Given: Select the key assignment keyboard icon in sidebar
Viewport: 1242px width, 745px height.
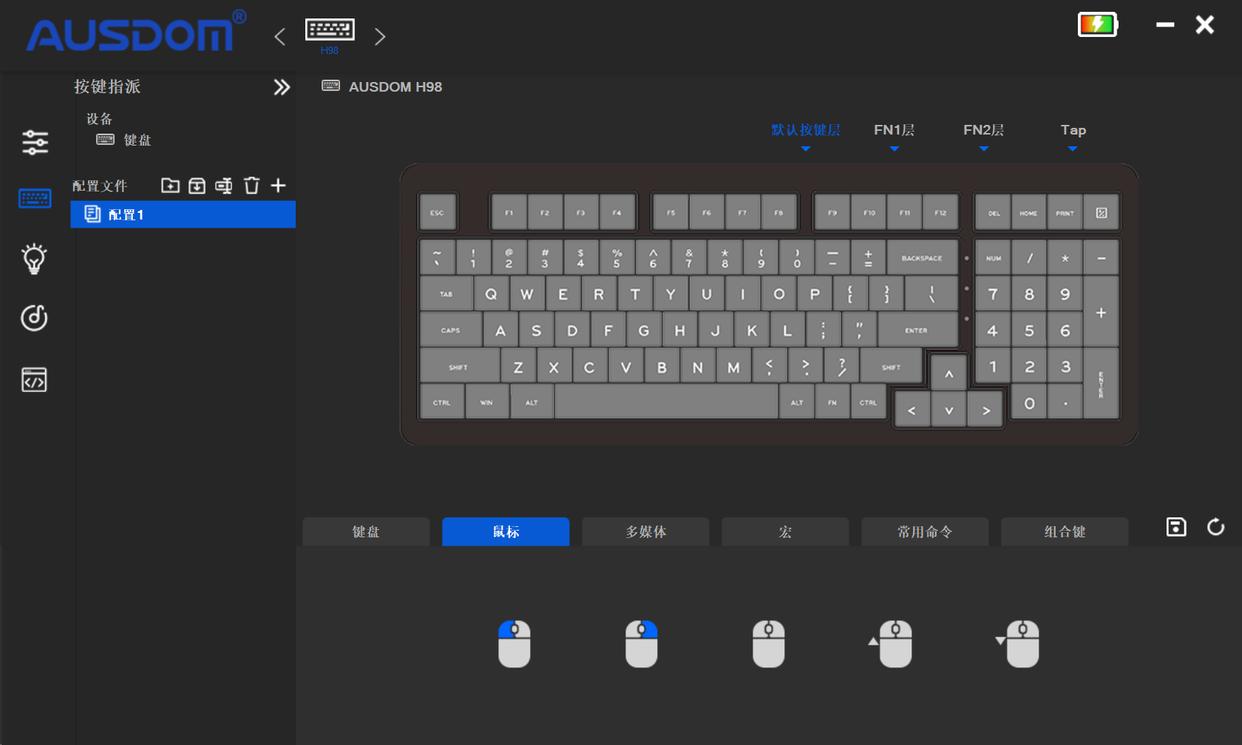Looking at the screenshot, I should 35,198.
